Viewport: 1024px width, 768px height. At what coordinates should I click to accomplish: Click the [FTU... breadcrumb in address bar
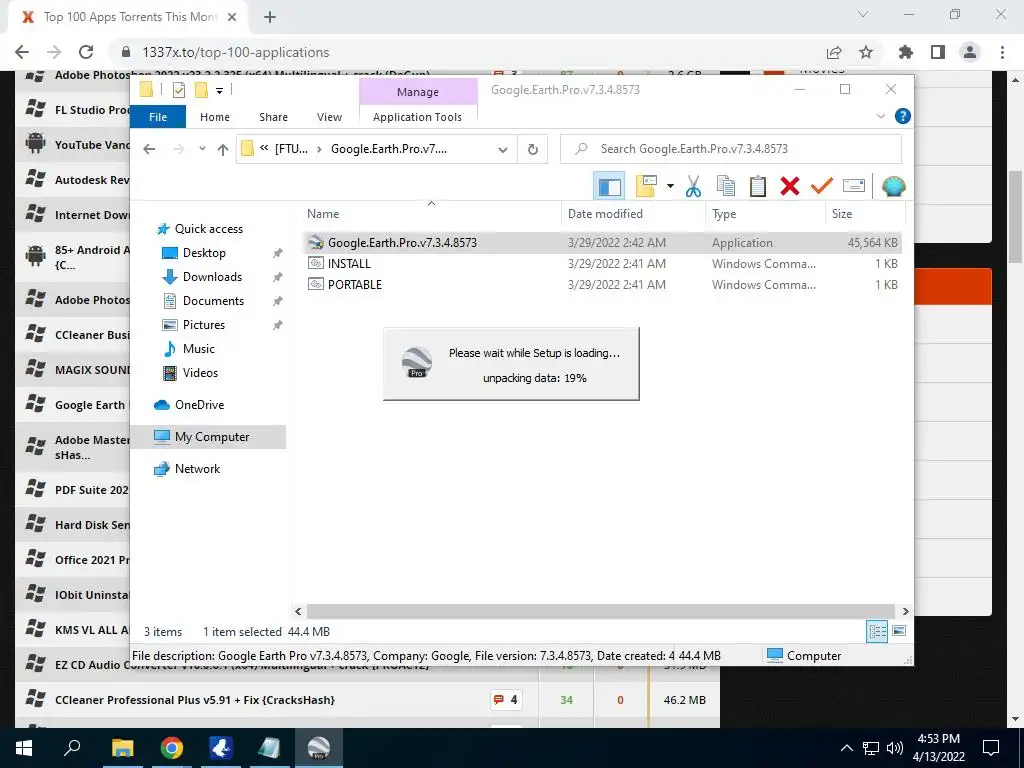coord(291,149)
